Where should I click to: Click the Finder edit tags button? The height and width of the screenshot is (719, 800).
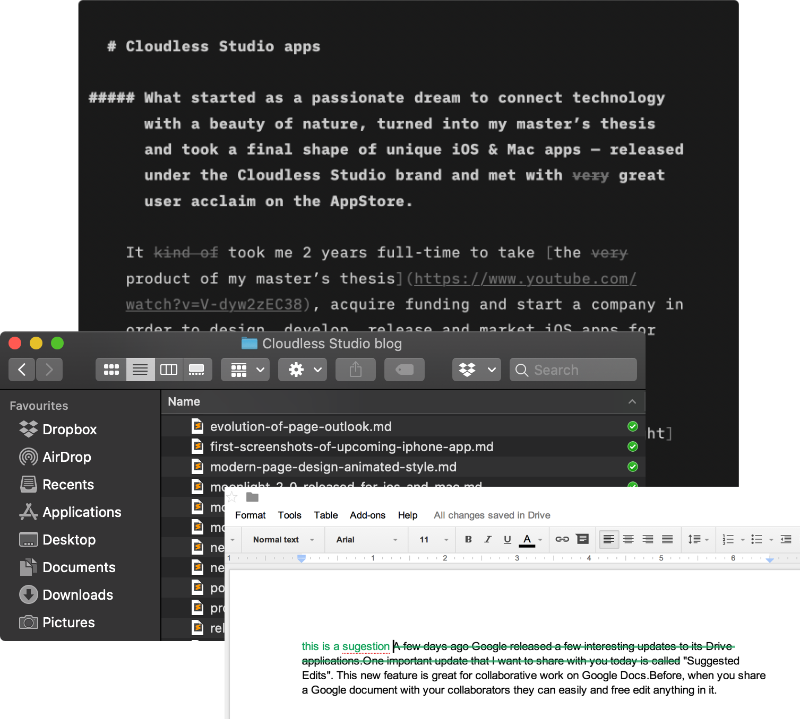pos(405,369)
